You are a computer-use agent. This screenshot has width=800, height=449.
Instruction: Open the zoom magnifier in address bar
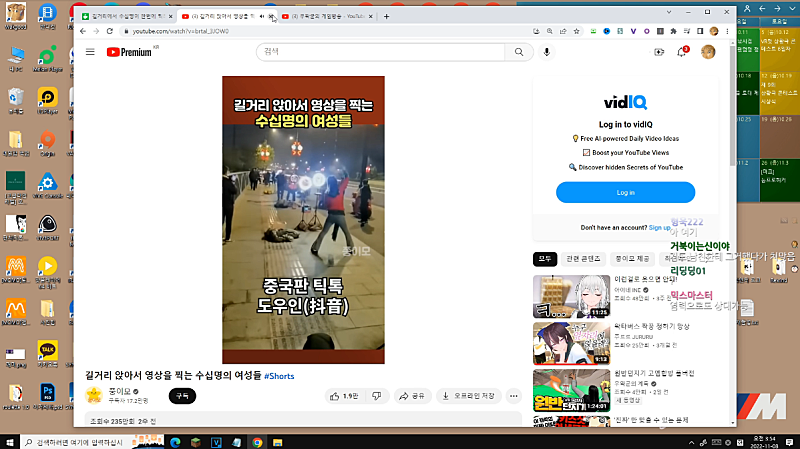[x=549, y=31]
